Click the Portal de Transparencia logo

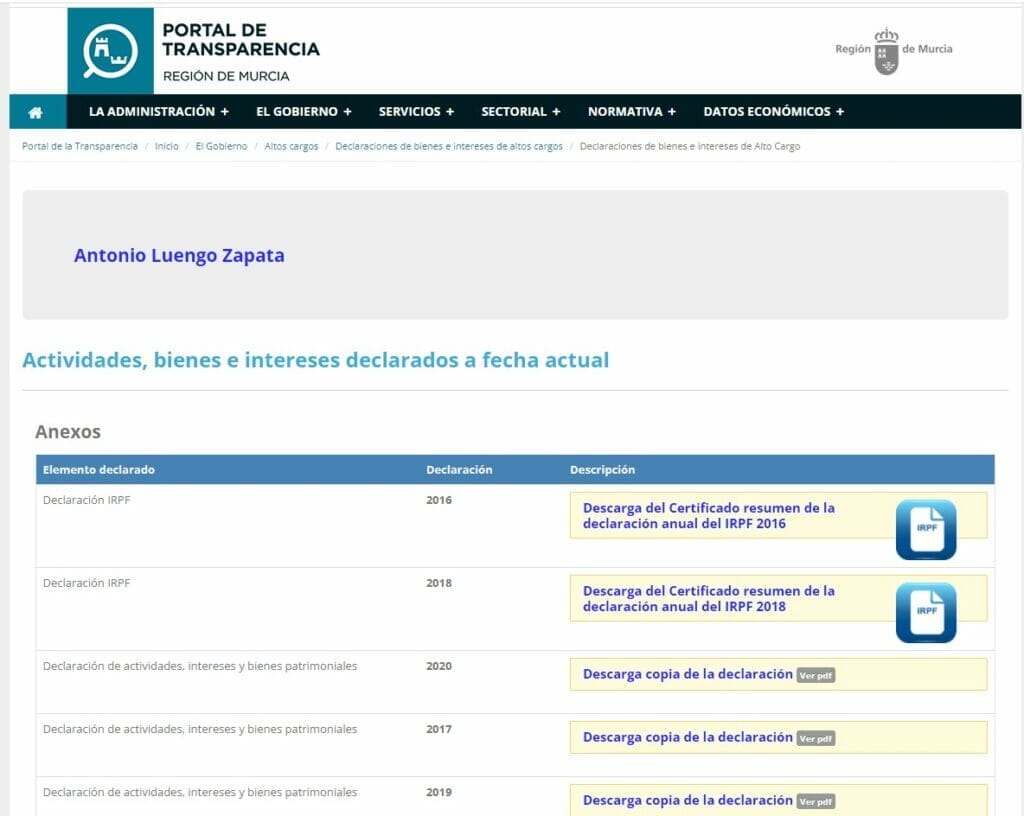110,51
